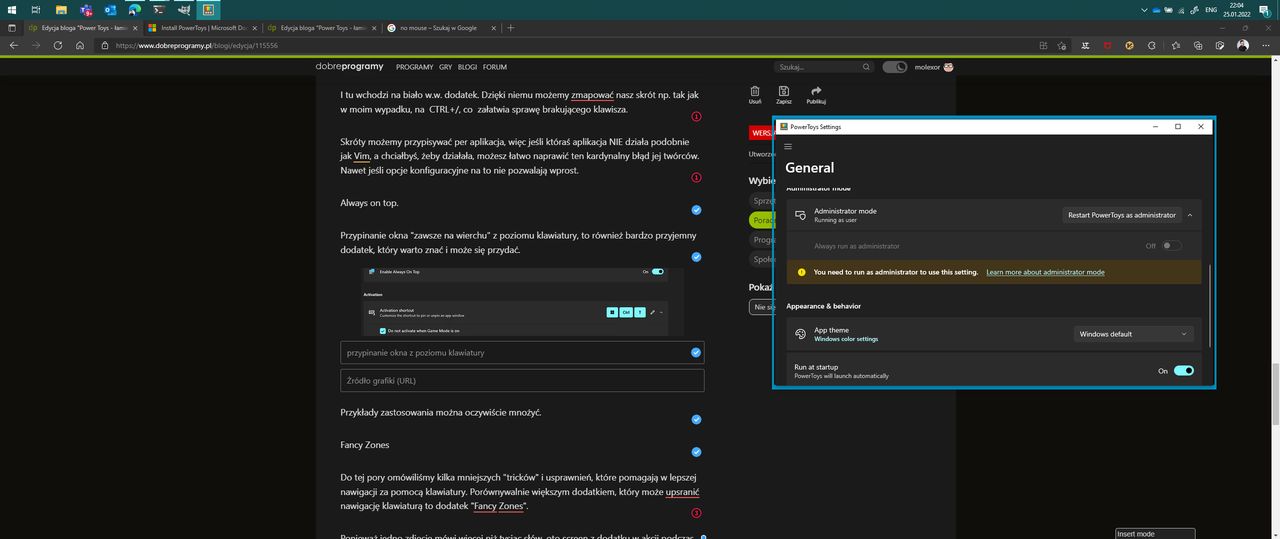Click the ENG language indicator in tray
This screenshot has height=539, width=1280.
(x=1211, y=10)
